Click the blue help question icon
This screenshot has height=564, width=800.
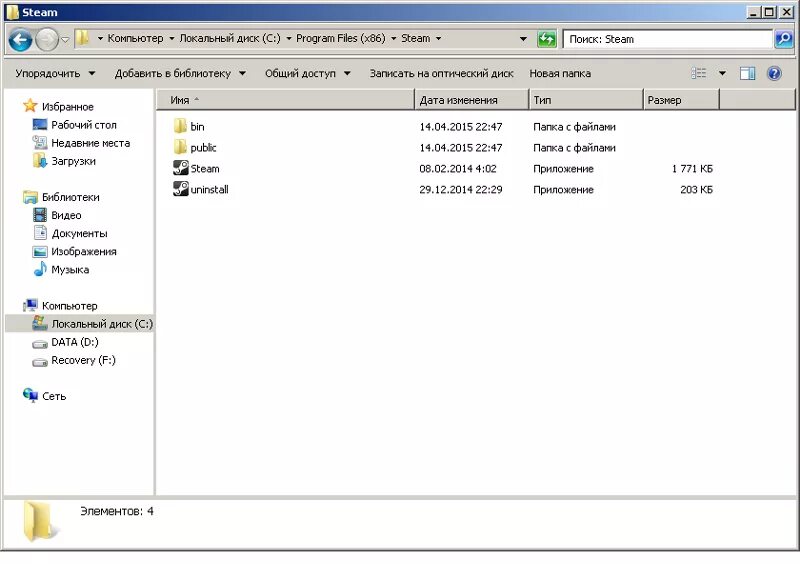pyautogui.click(x=774, y=73)
